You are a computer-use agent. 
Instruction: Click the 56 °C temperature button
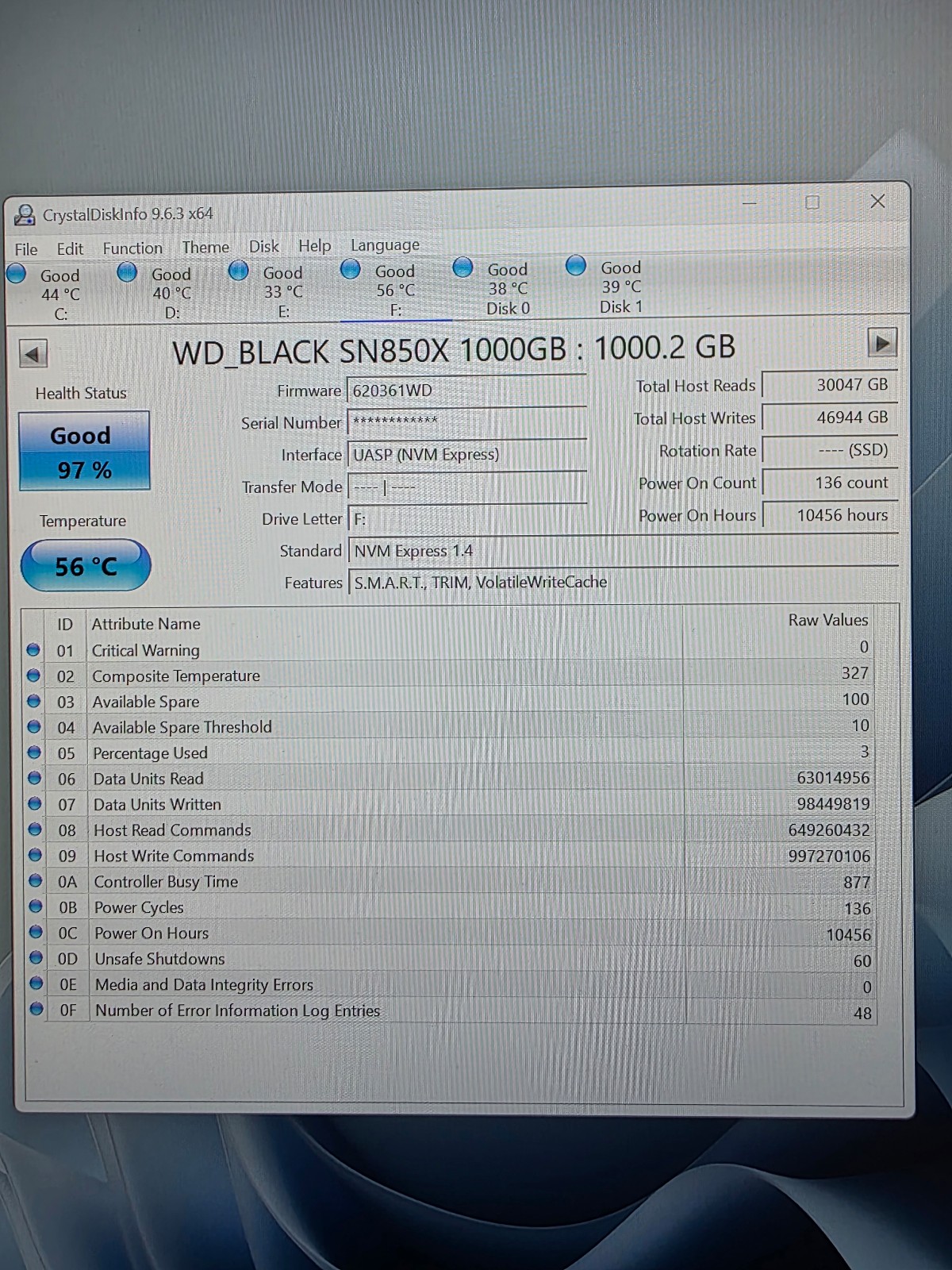[86, 566]
